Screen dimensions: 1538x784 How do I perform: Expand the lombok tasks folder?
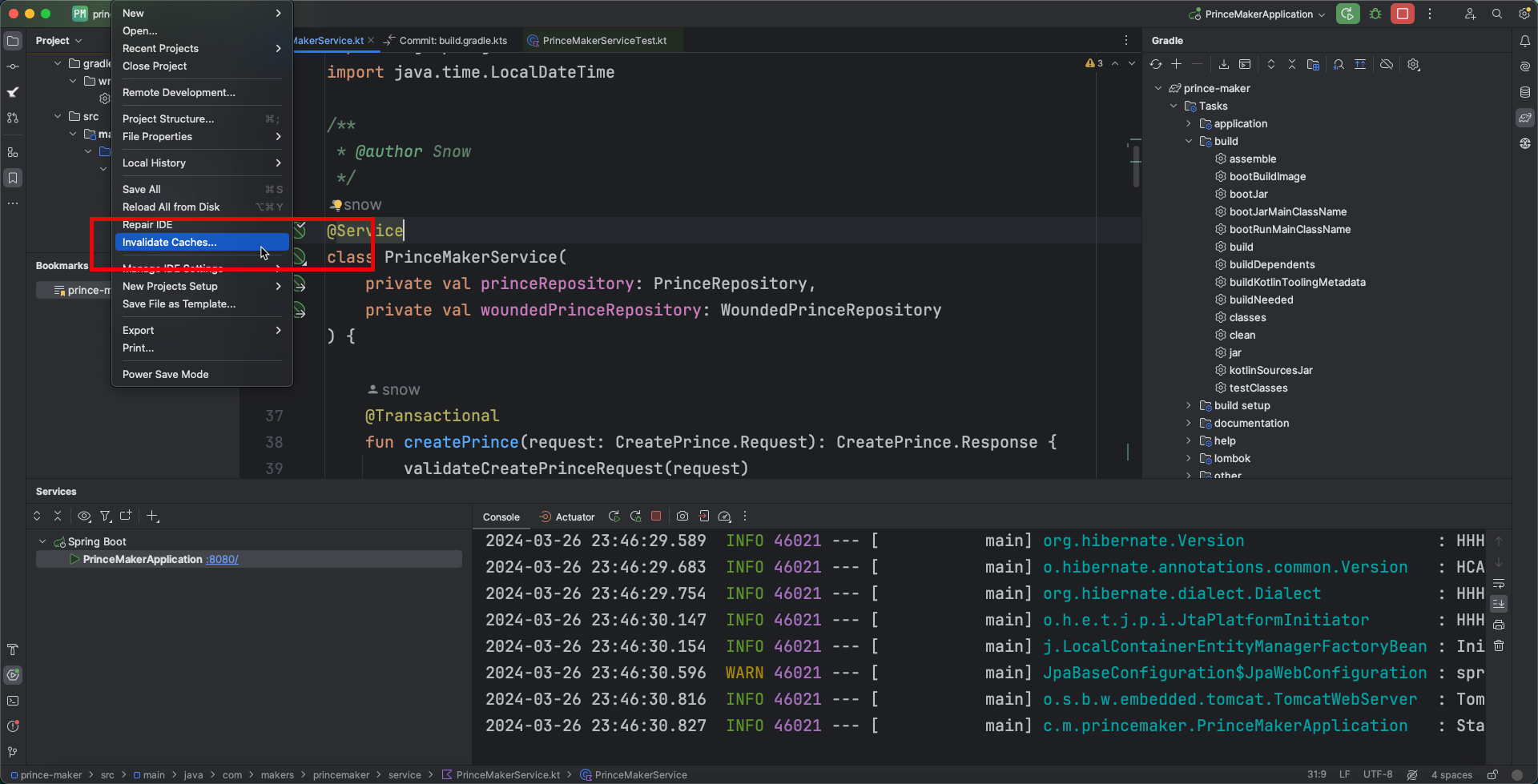(x=1189, y=458)
